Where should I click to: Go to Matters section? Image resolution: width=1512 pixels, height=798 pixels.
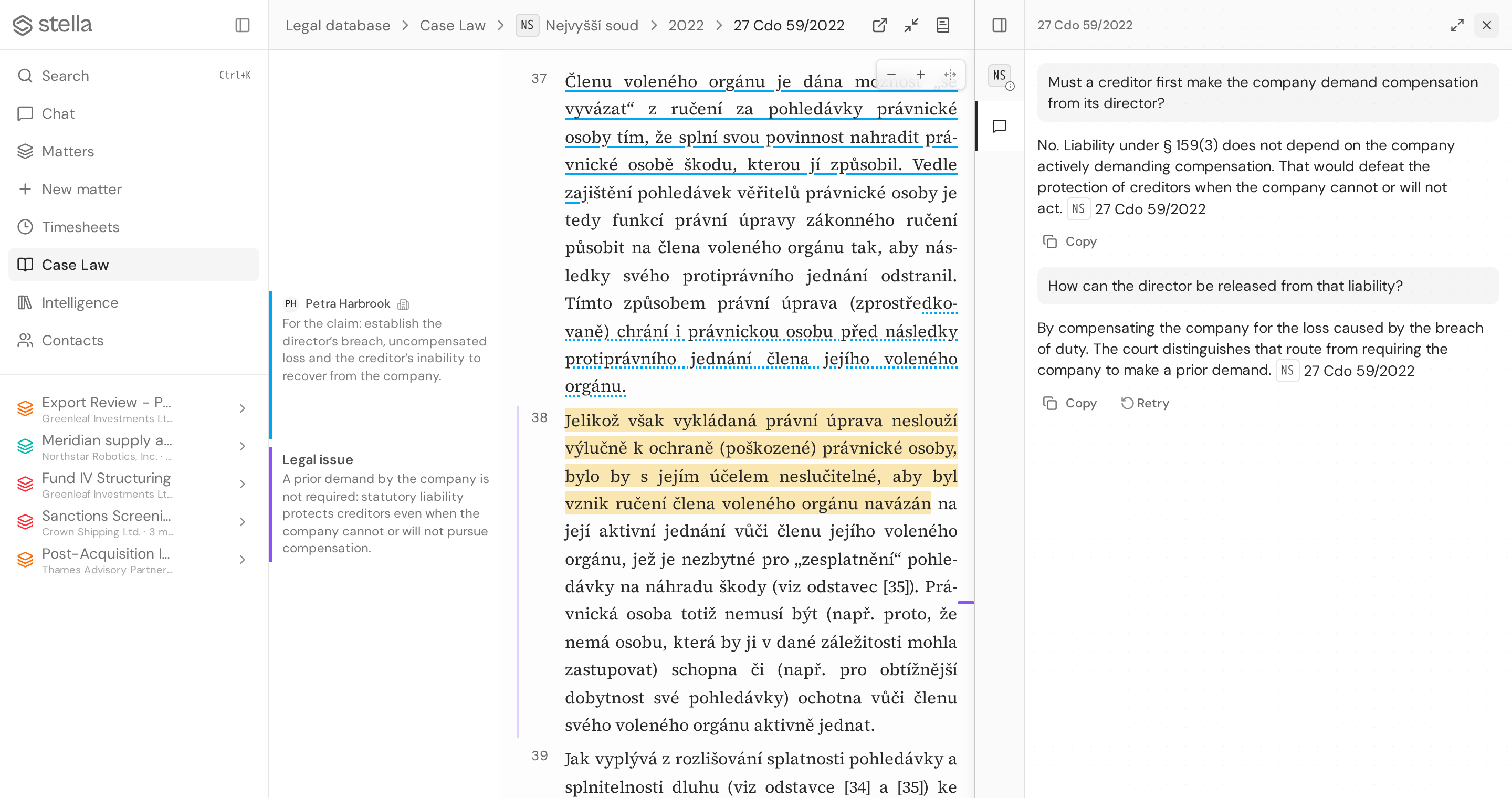point(134,151)
